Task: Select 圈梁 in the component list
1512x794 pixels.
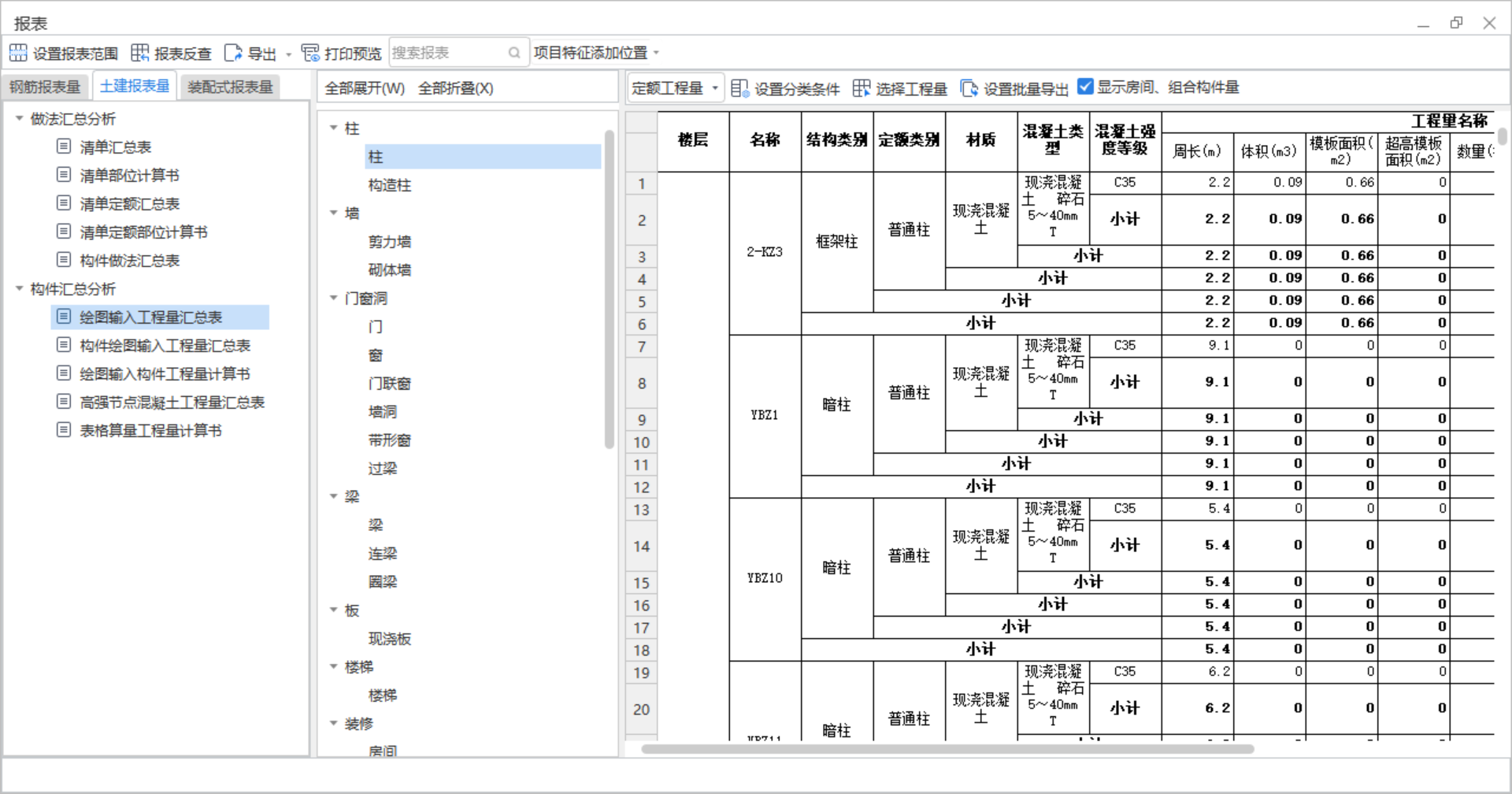Action: (x=383, y=582)
